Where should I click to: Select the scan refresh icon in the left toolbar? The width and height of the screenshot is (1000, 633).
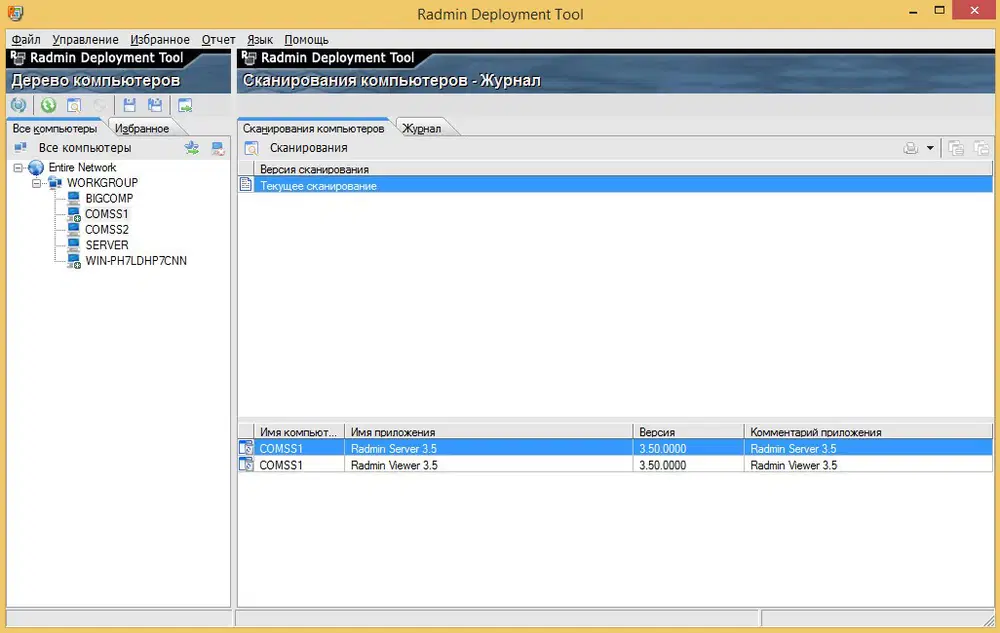click(x=19, y=105)
